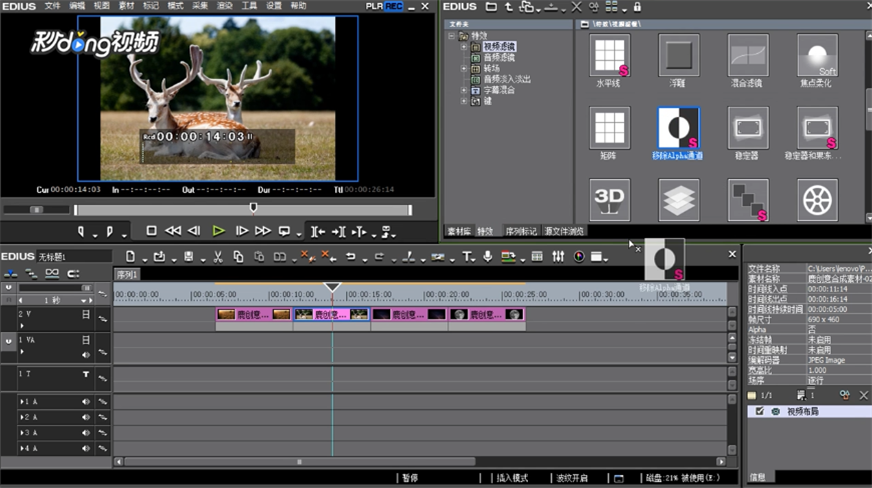Open the title T tool in timeline toolbar

(x=467, y=256)
